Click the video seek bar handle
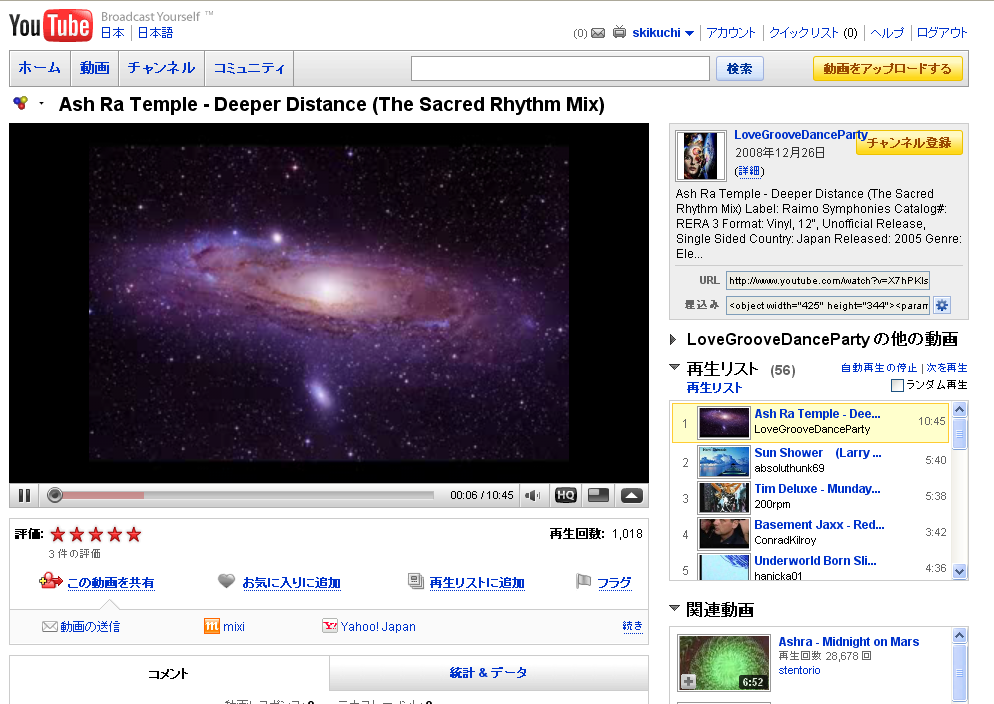Viewport: 994px width, 704px height. pos(55,495)
